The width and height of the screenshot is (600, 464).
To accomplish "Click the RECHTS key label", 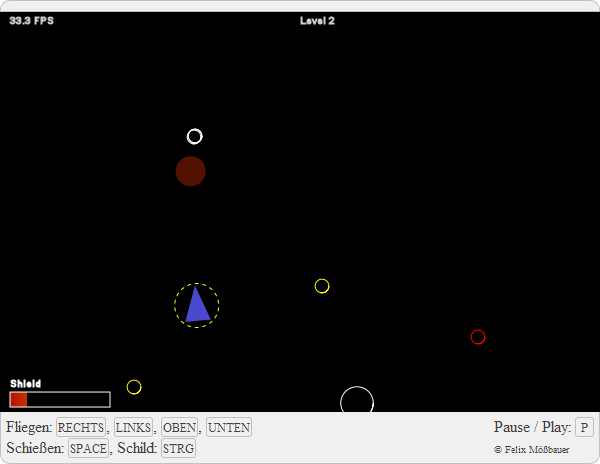I will (81, 427).
